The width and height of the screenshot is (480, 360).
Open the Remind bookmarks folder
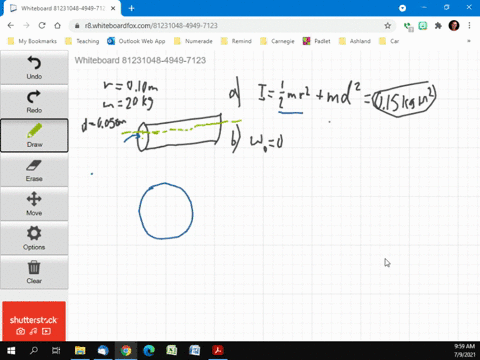coord(236,41)
